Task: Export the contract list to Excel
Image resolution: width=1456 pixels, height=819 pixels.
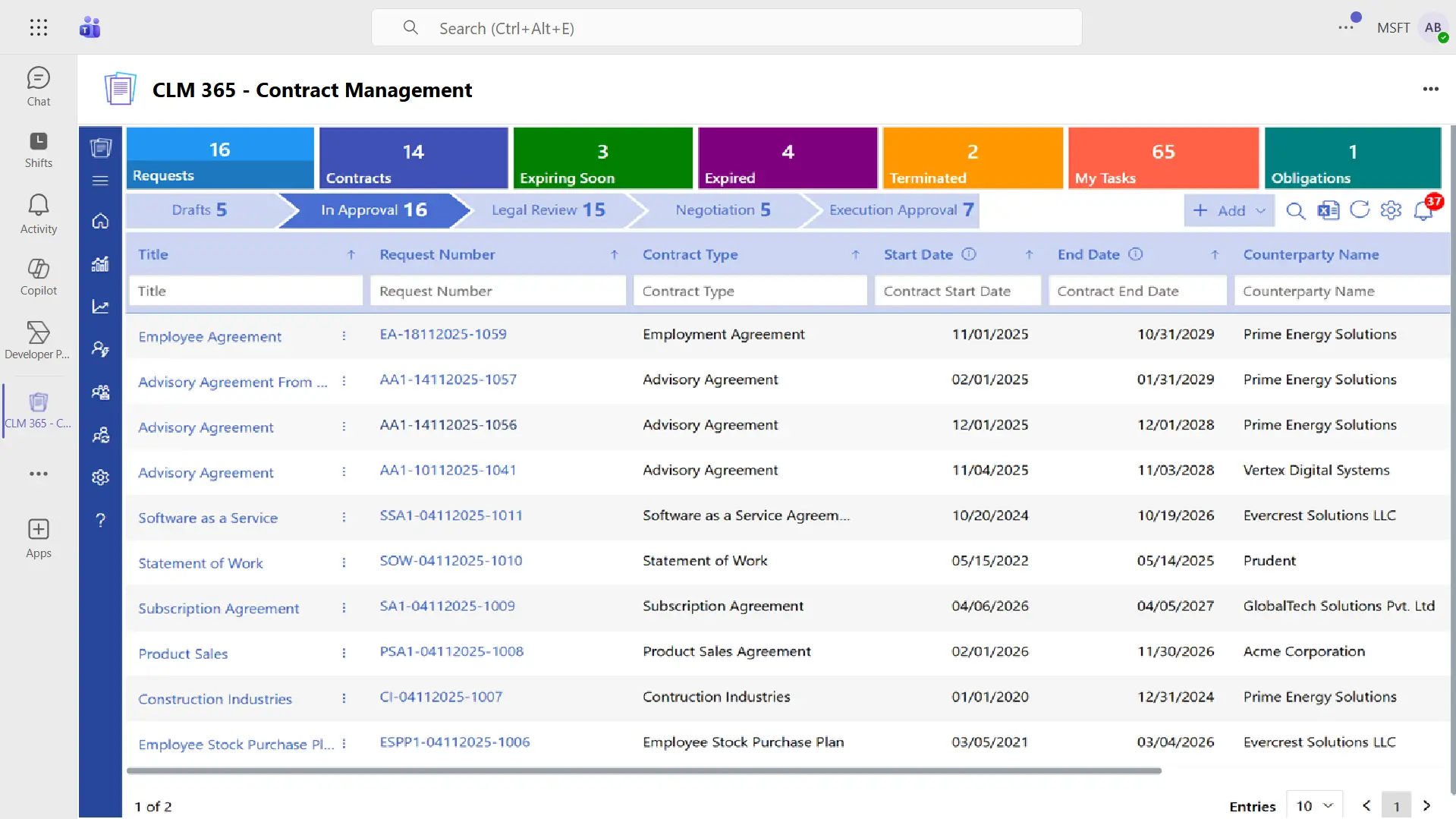Action: coord(1329,211)
